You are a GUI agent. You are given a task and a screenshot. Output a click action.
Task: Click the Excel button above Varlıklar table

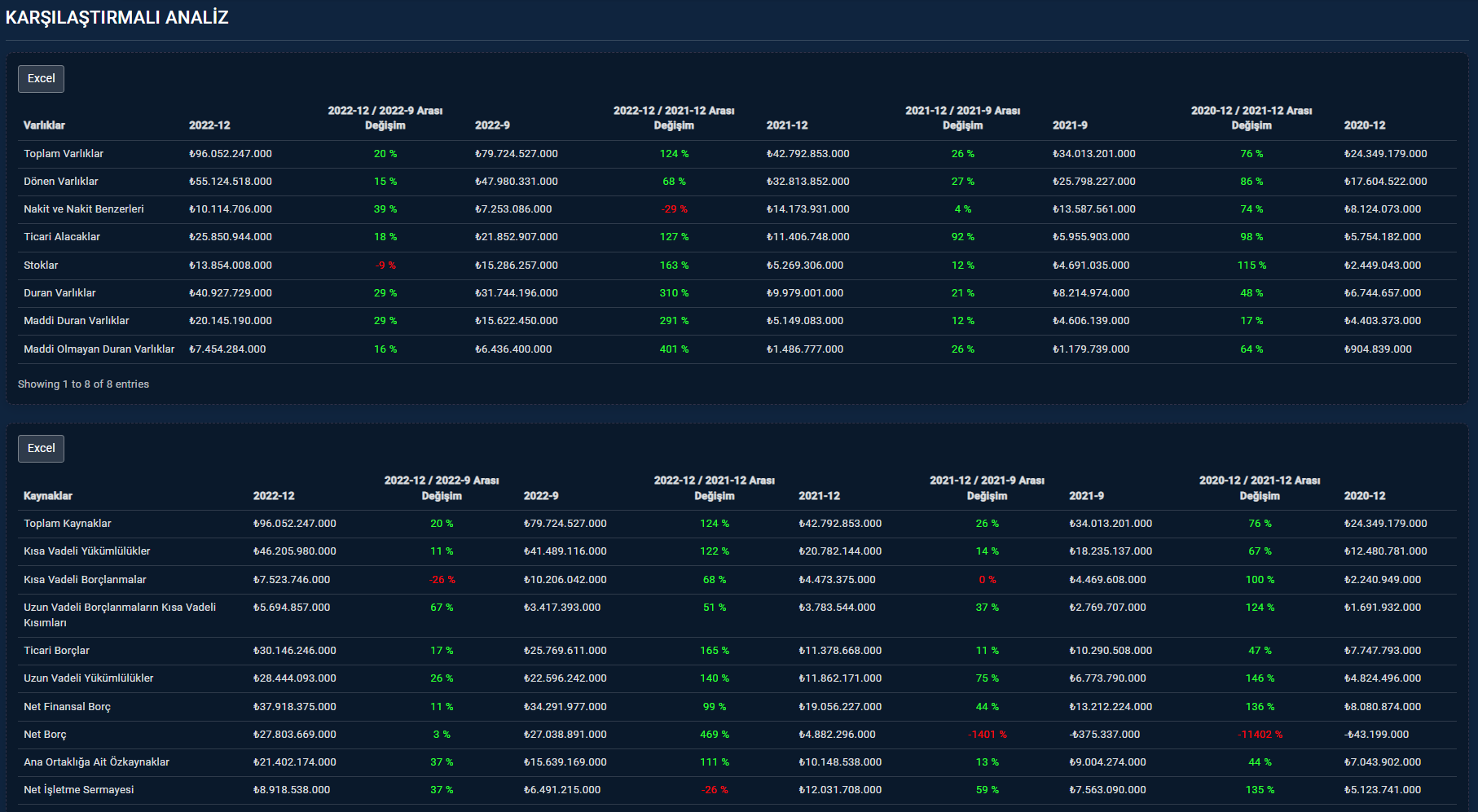pyautogui.click(x=41, y=79)
